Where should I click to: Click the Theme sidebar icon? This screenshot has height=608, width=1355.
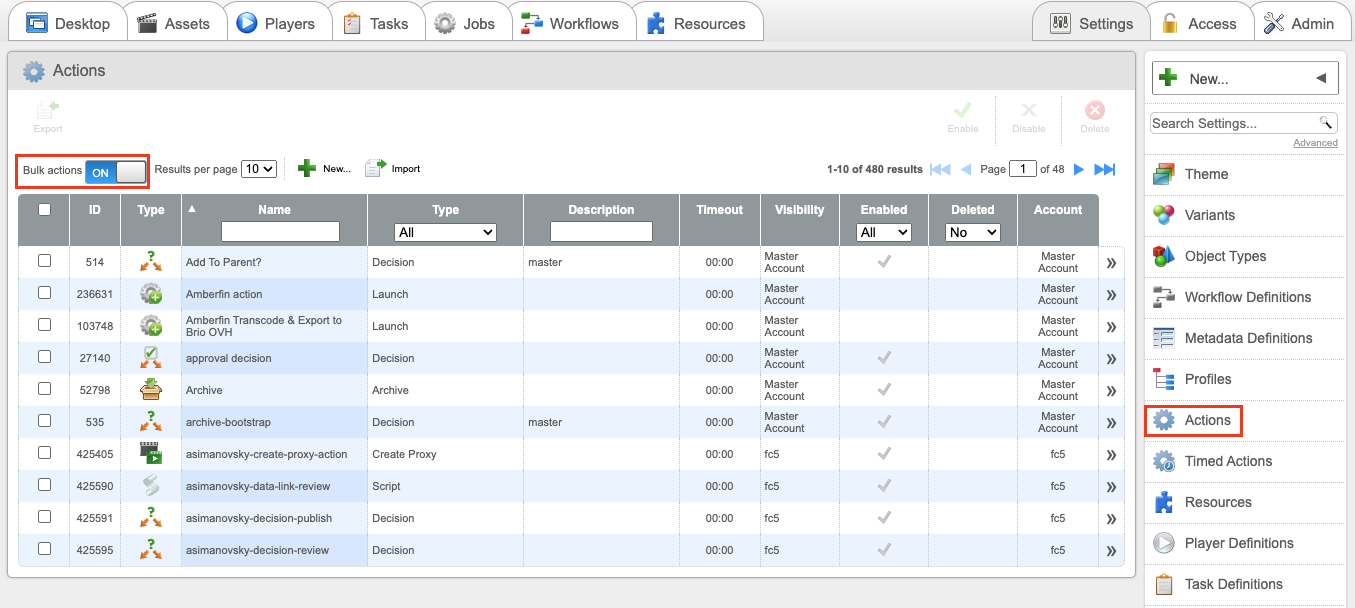[1163, 174]
